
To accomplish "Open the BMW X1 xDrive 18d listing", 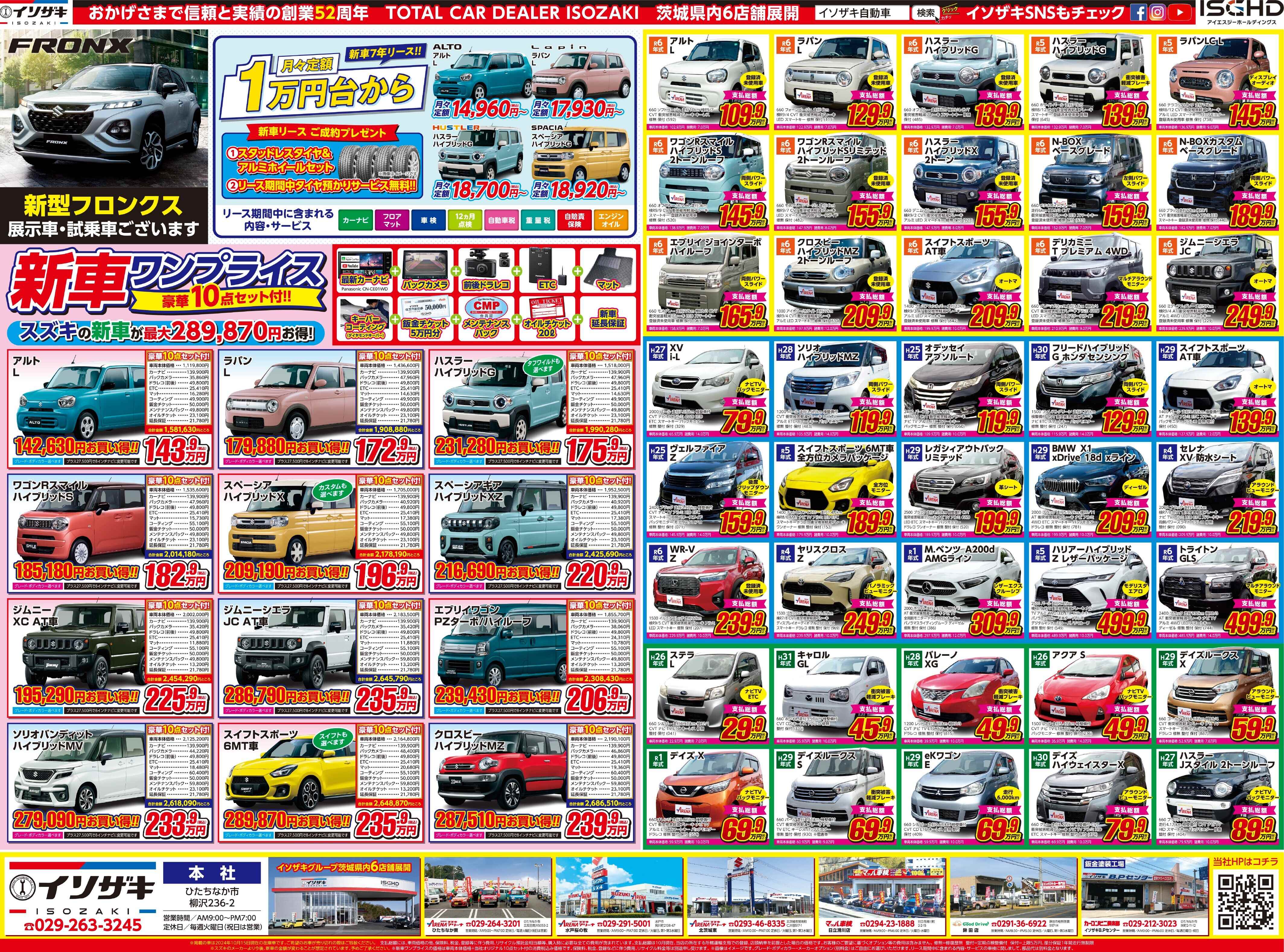I will tap(1090, 490).
